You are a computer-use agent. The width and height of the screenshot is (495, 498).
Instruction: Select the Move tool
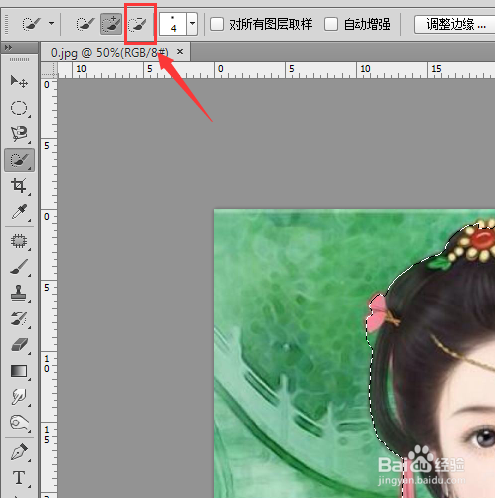pyautogui.click(x=19, y=81)
